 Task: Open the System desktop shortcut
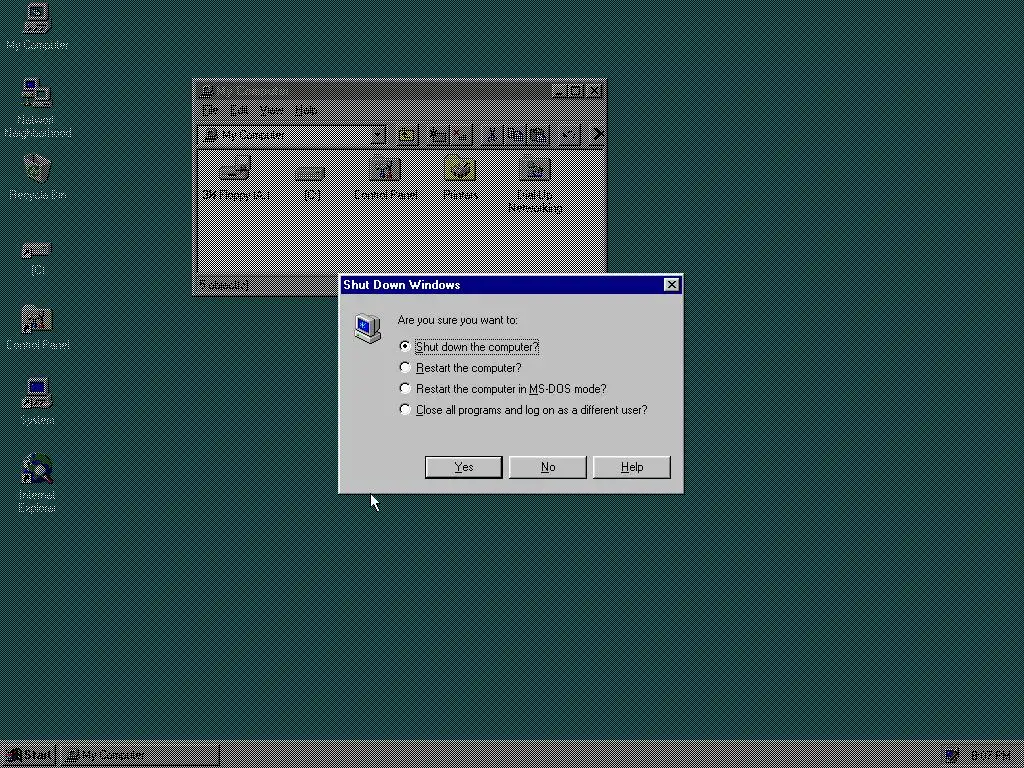click(37, 402)
